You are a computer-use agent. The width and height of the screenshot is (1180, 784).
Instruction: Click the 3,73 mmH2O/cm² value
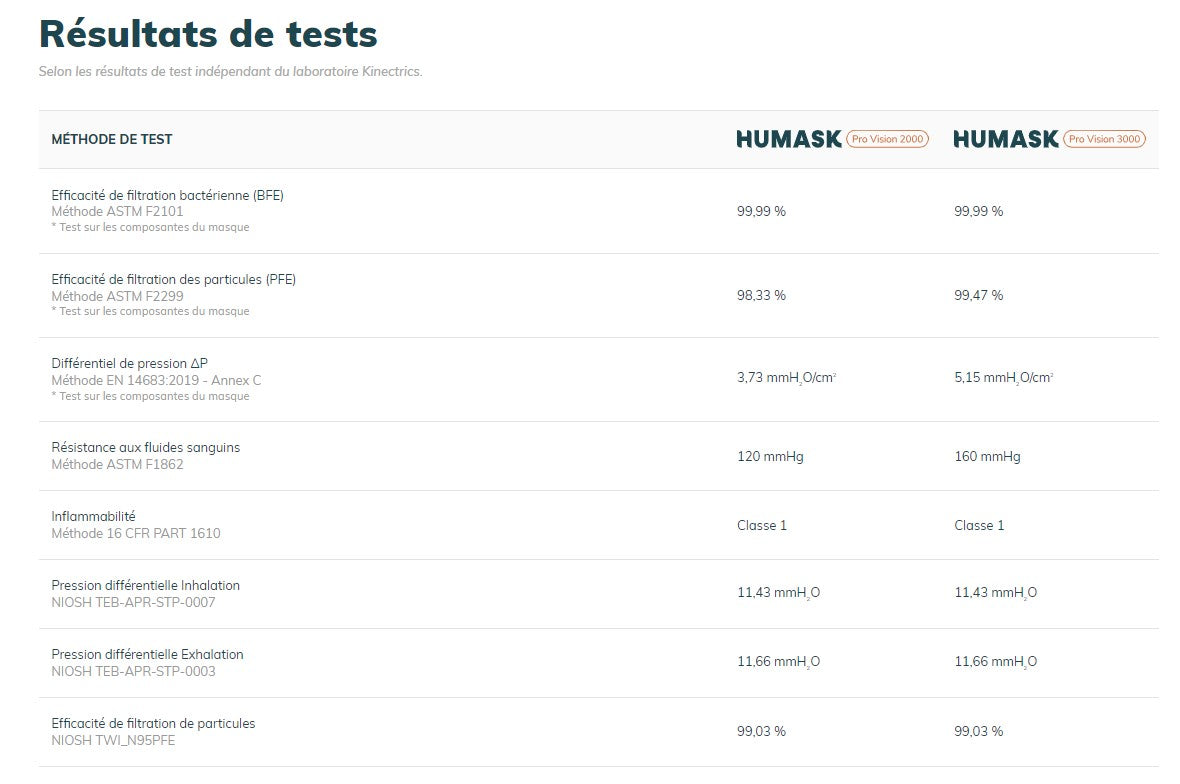pyautogui.click(x=786, y=378)
